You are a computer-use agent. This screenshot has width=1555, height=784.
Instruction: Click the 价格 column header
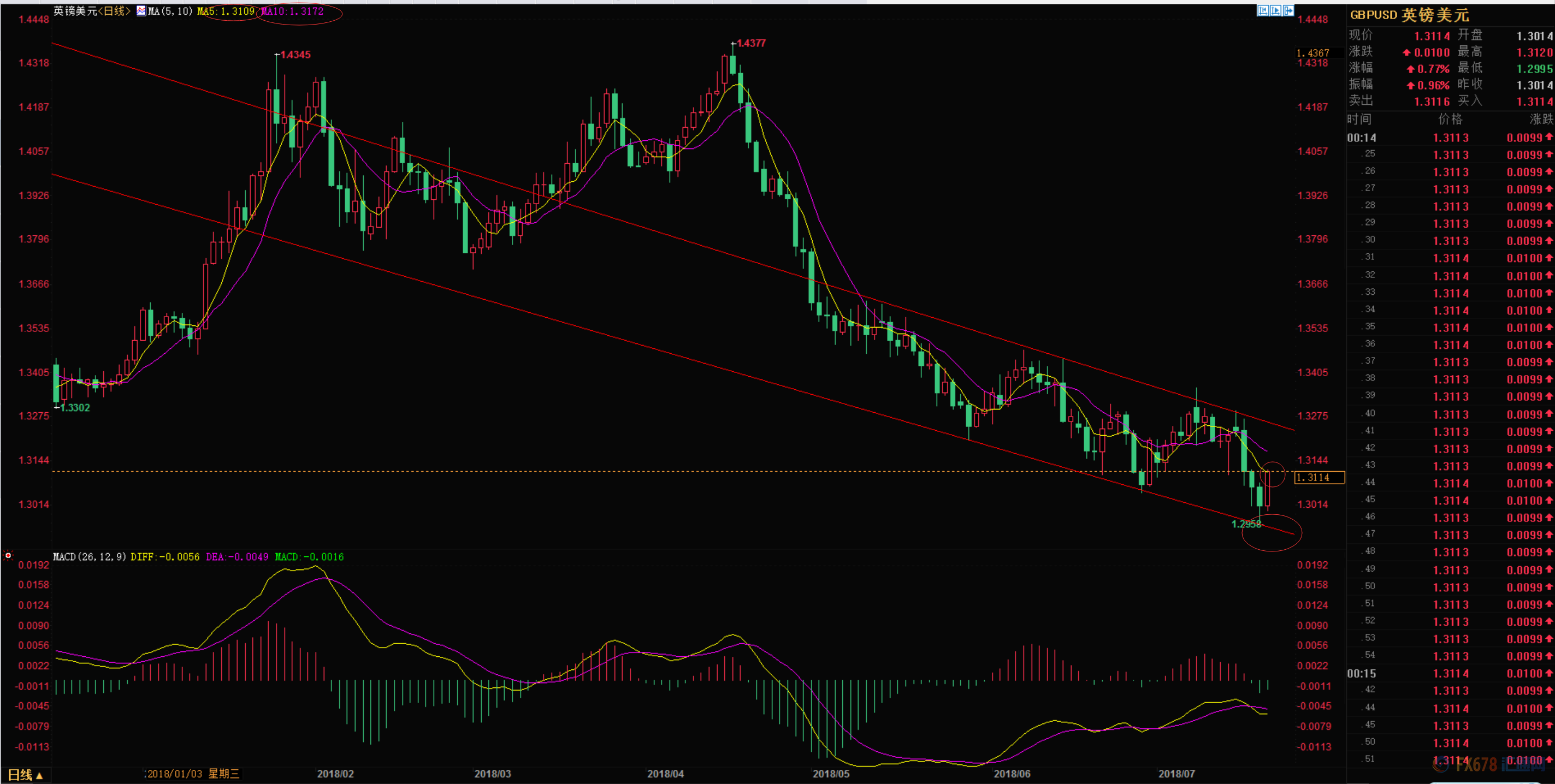(1451, 120)
